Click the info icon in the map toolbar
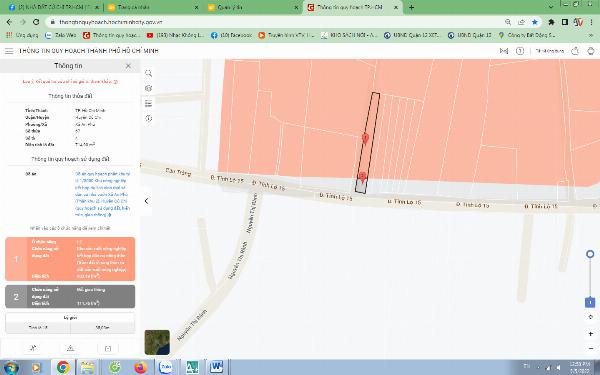The height and width of the screenshot is (375, 600). pos(148,118)
